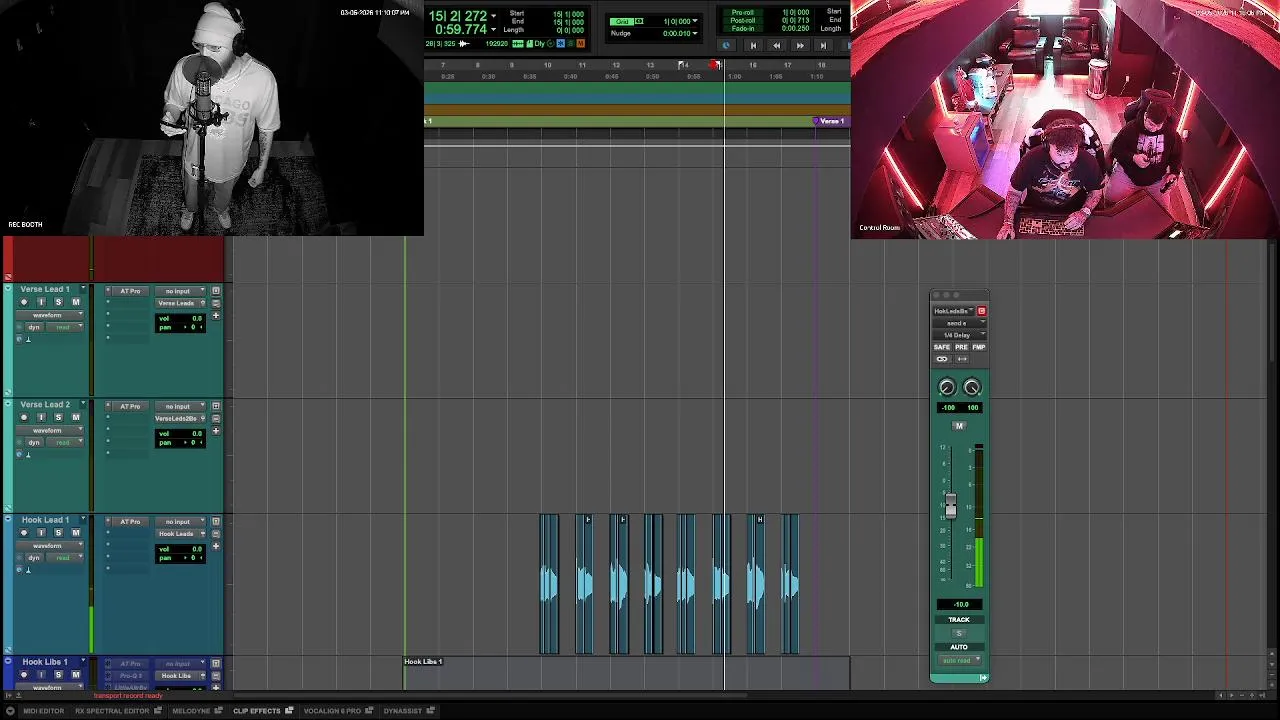1280x720 pixels.
Task: Toggle SAFE in the send window
Action: pos(942,347)
